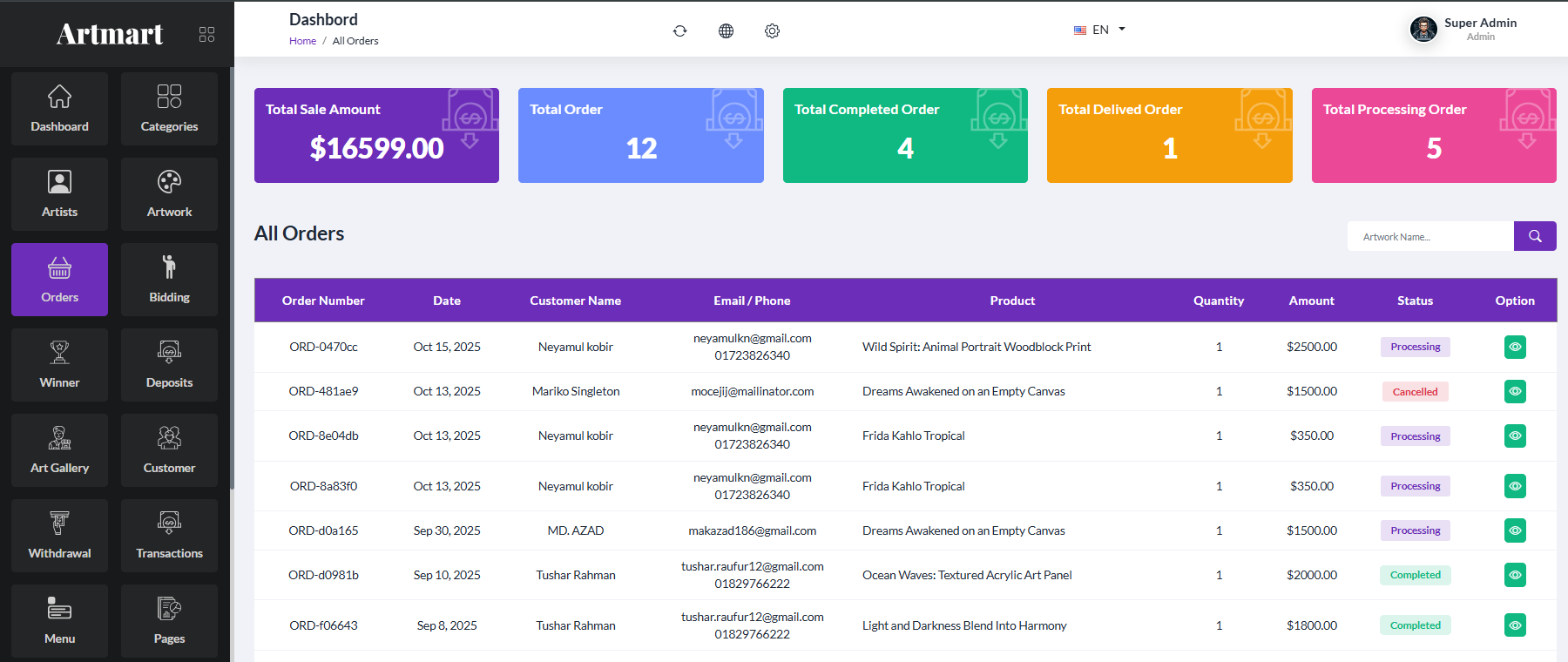Open the settings gear icon in header
Image resolution: width=1568 pixels, height=662 pixels.
[x=772, y=30]
